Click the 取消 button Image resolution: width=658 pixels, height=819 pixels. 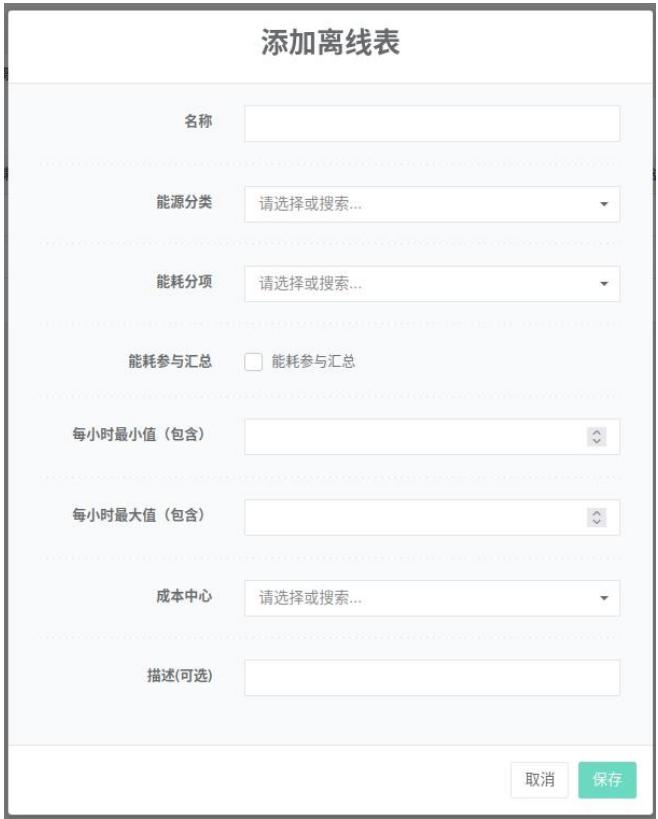pyautogui.click(x=540, y=780)
